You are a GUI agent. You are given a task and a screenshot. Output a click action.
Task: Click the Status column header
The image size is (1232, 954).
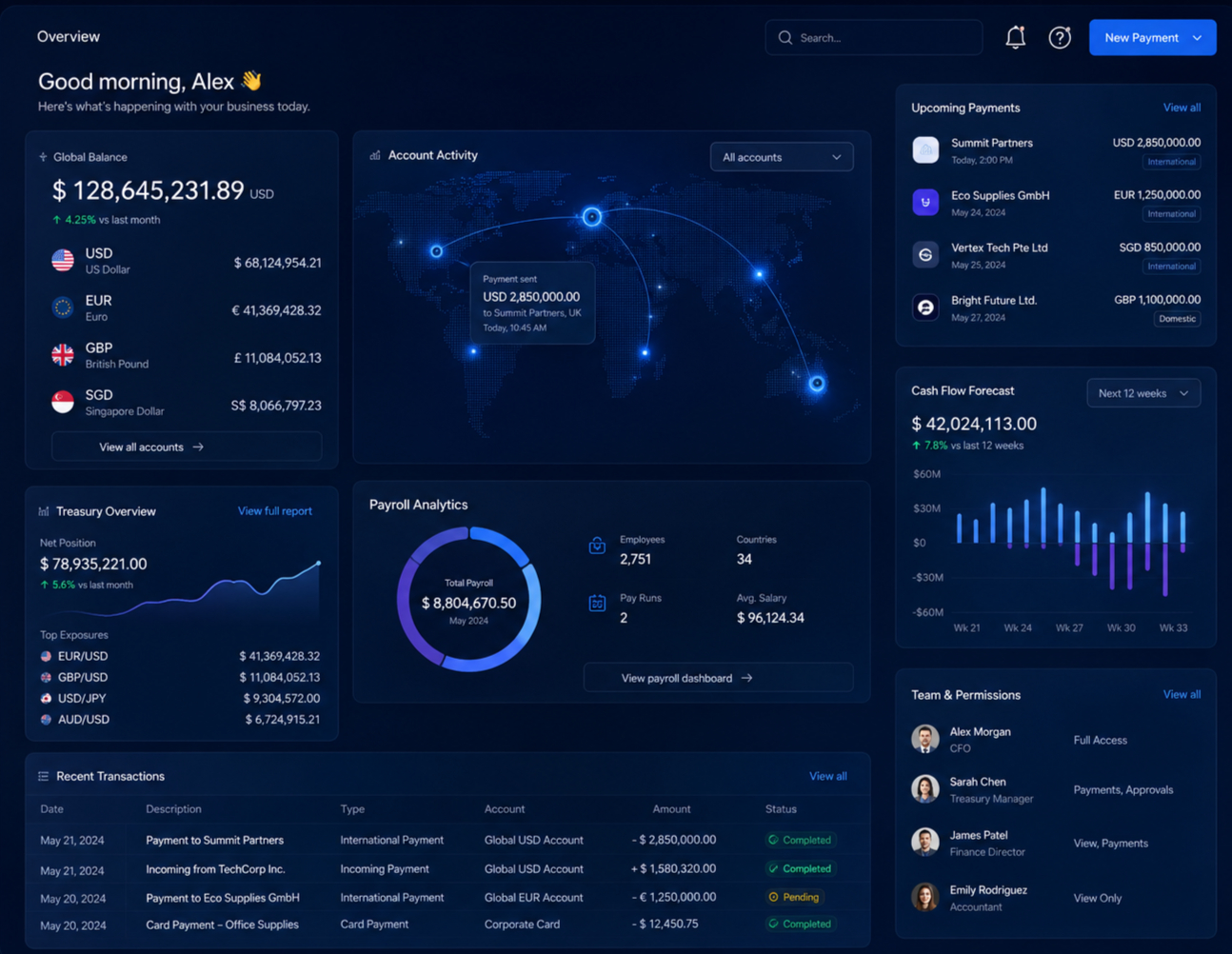781,809
